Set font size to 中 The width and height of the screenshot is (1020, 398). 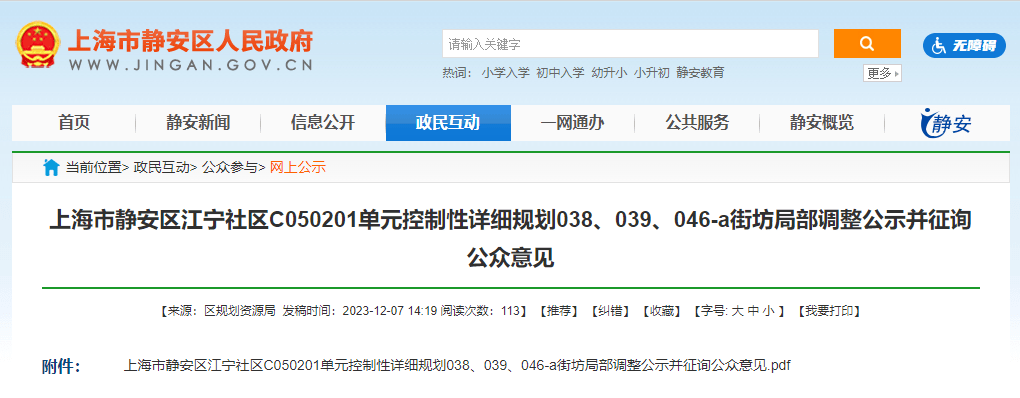pyautogui.click(x=753, y=311)
